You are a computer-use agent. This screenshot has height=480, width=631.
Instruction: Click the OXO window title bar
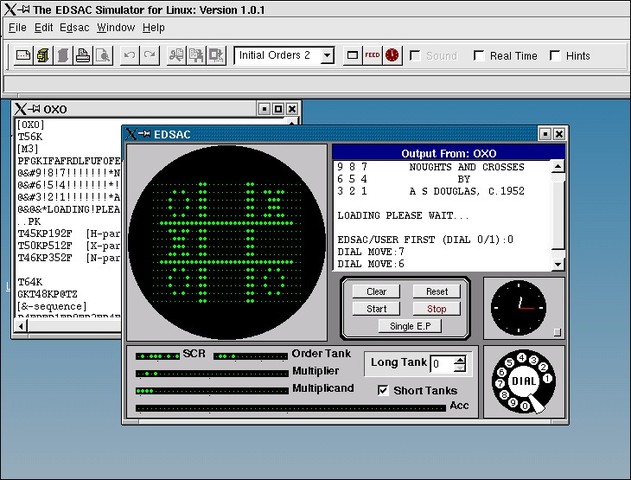click(137, 109)
